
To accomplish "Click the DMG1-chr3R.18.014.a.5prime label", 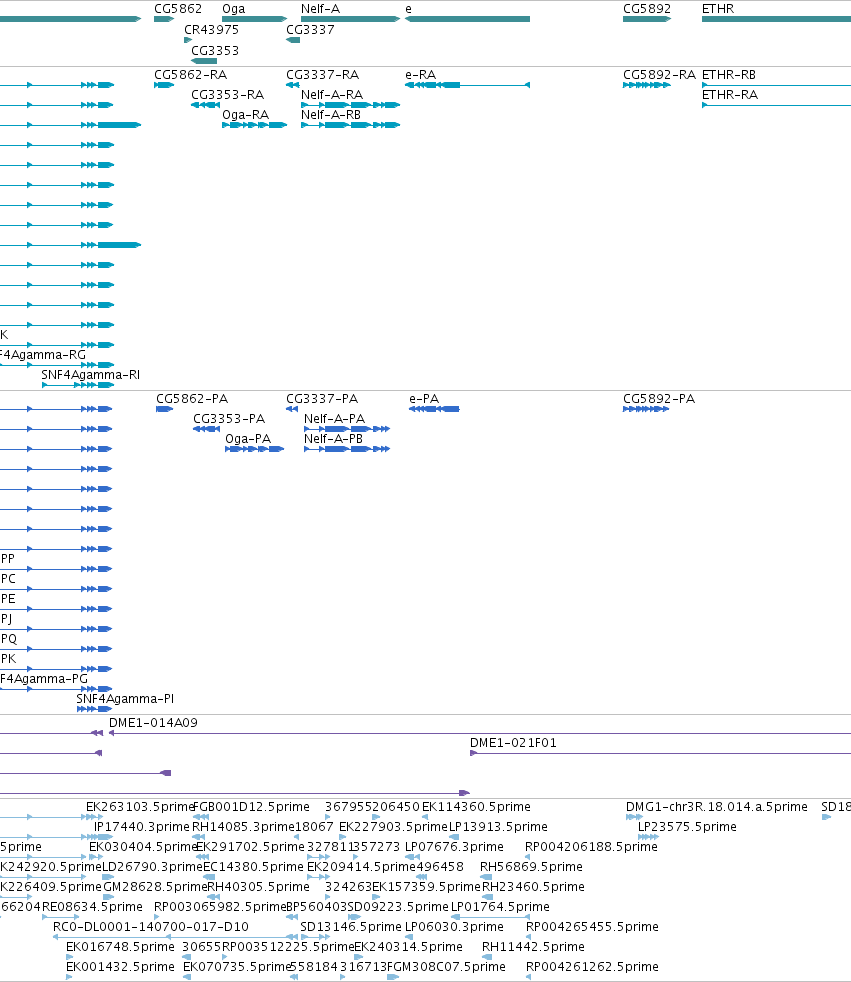I will point(716,807).
